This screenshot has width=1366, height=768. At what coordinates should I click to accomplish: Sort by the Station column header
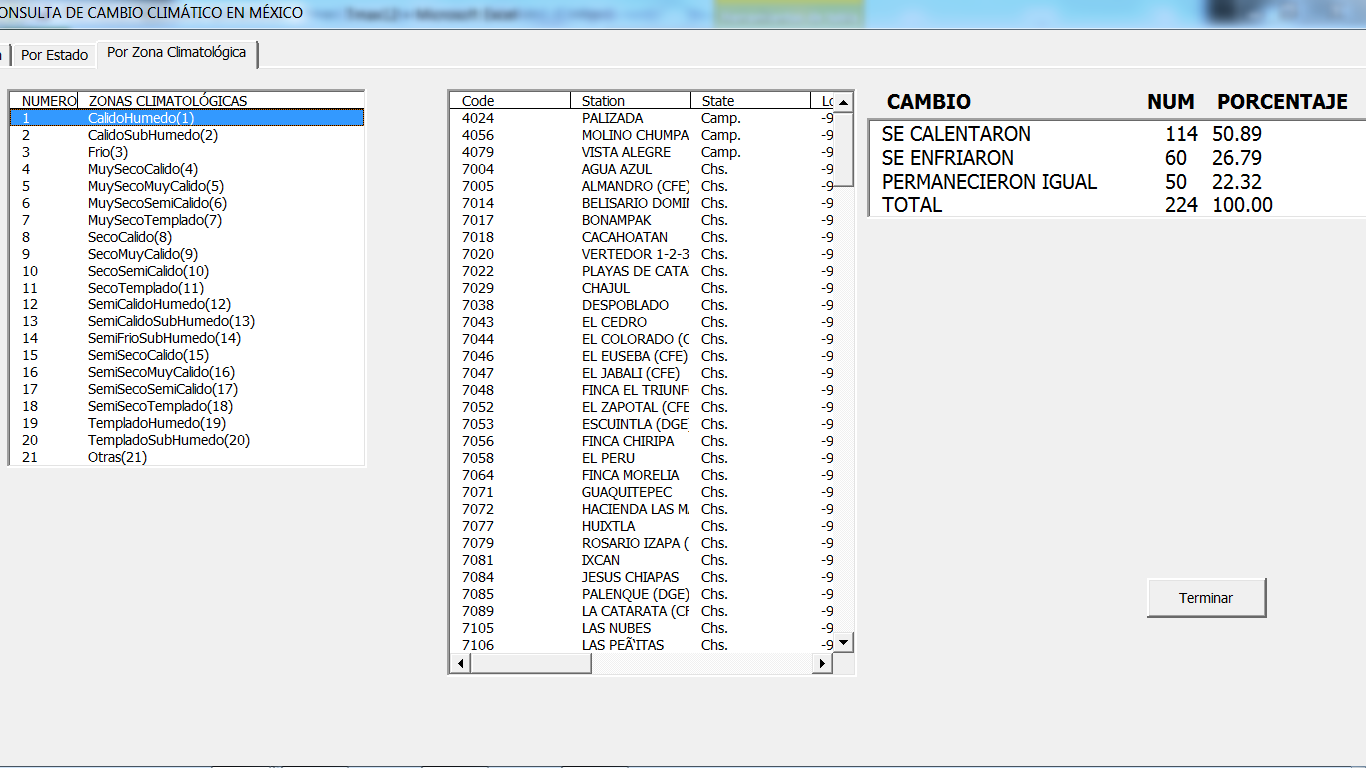click(x=630, y=101)
